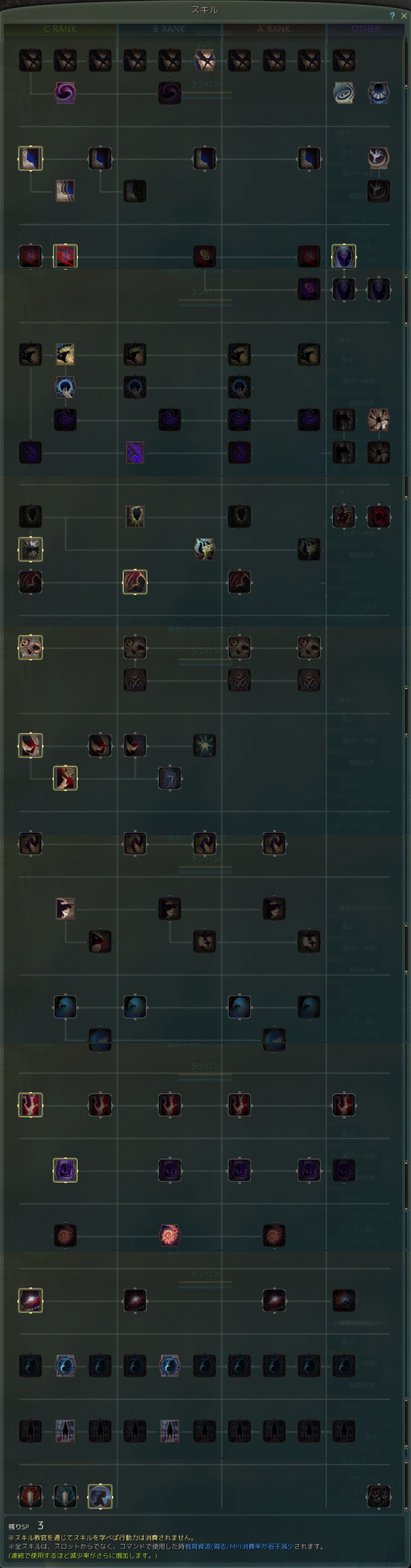
Task: Choose the yellow-bordered monster face skill icon
Action: [31, 648]
